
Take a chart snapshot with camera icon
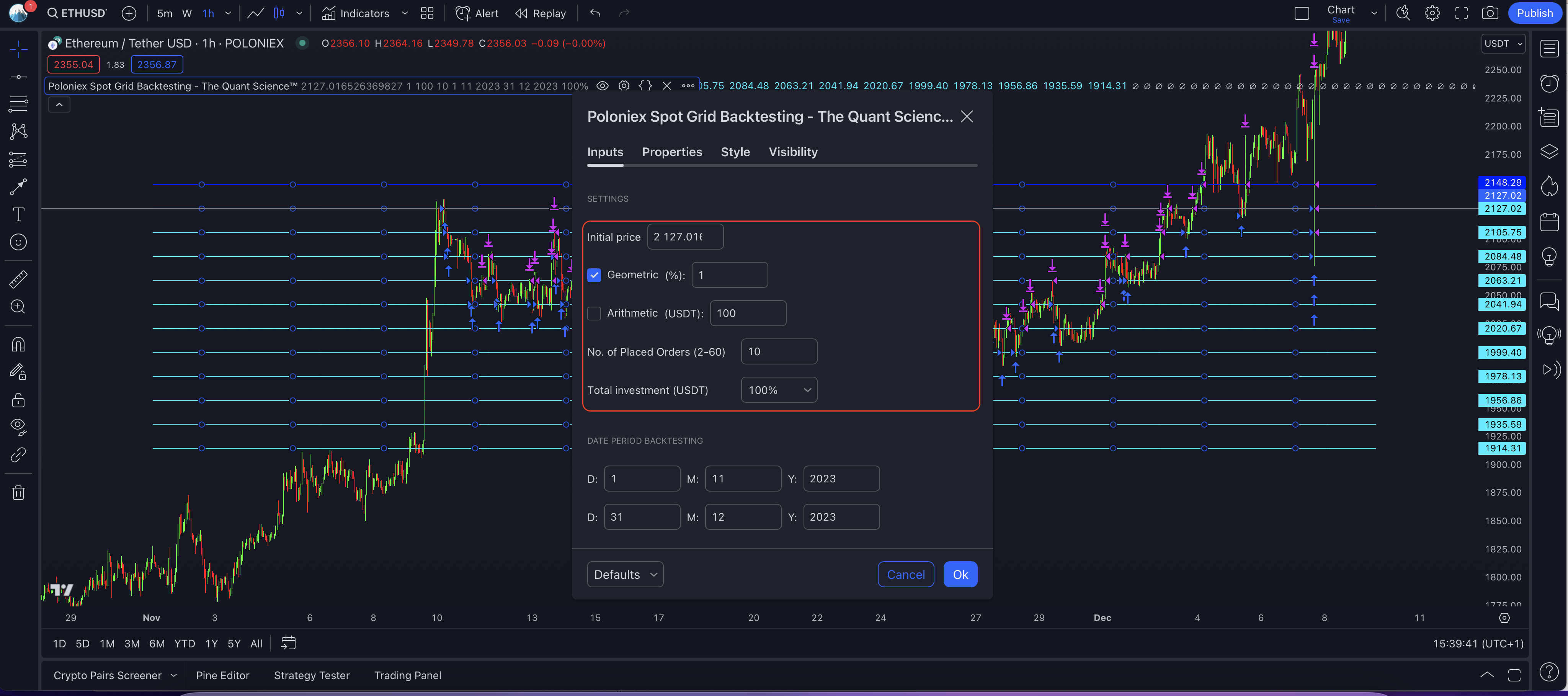pos(1490,13)
